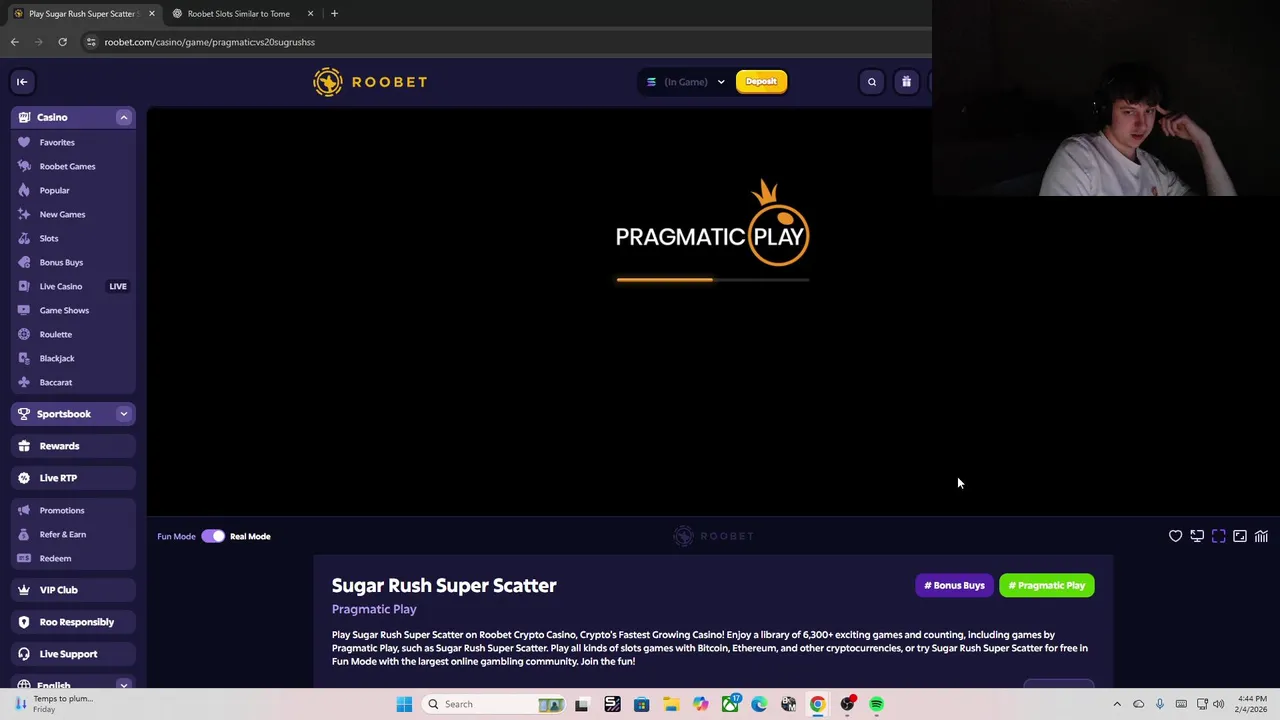Pop out game with monitor icon
Viewport: 1280px width, 720px height.
click(1197, 536)
